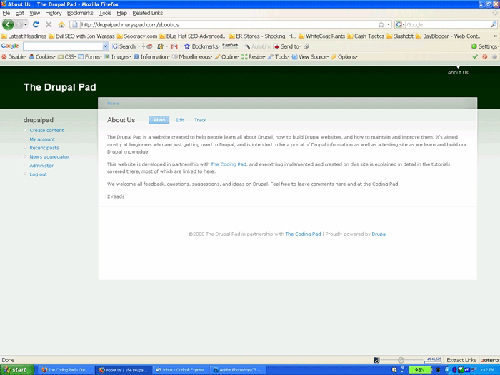This screenshot has width=500, height=375.
Task: Adjust the status bar zoom slider
Action: coord(401,360)
